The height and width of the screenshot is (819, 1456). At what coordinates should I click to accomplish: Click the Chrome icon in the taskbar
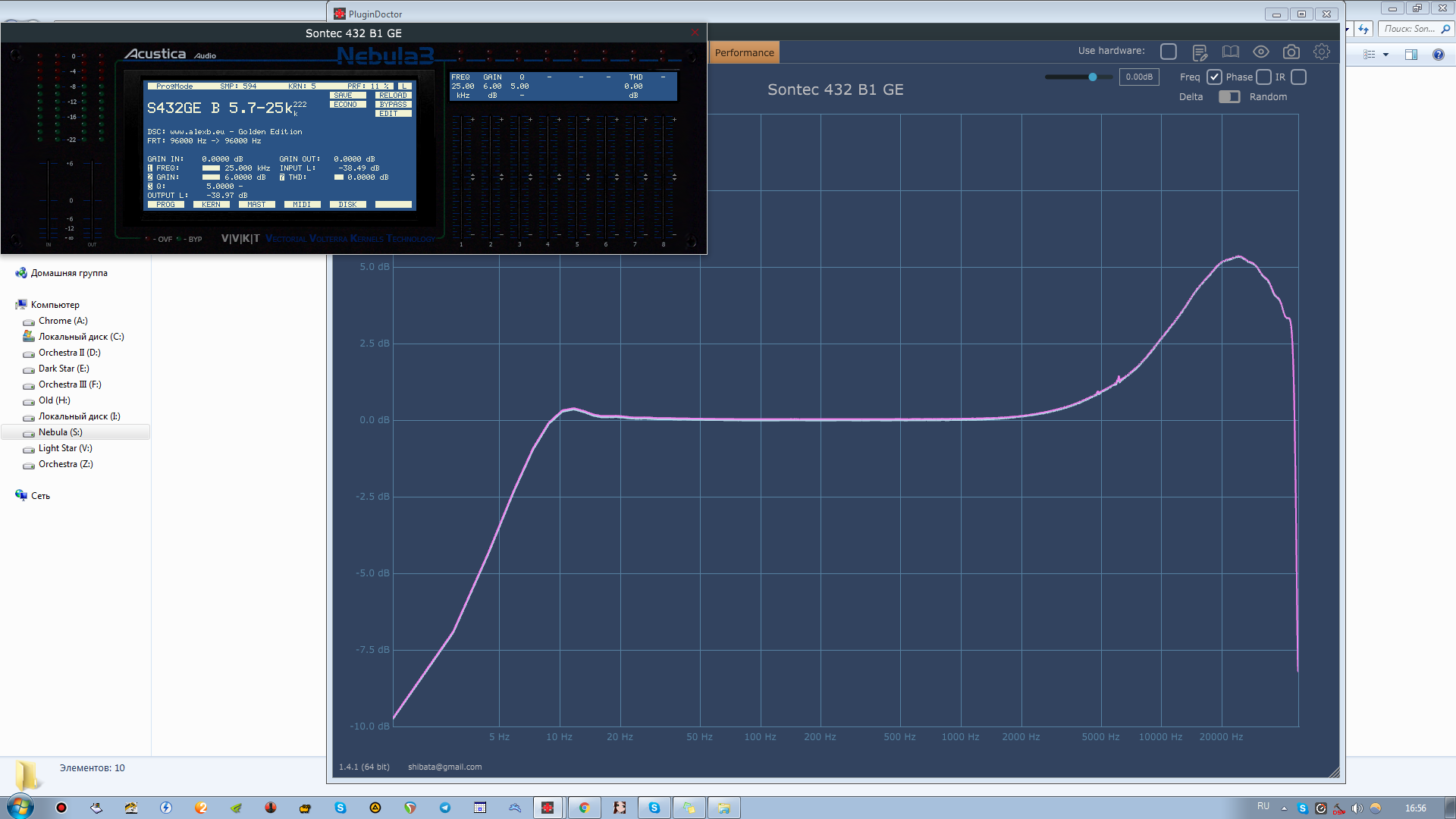[584, 808]
